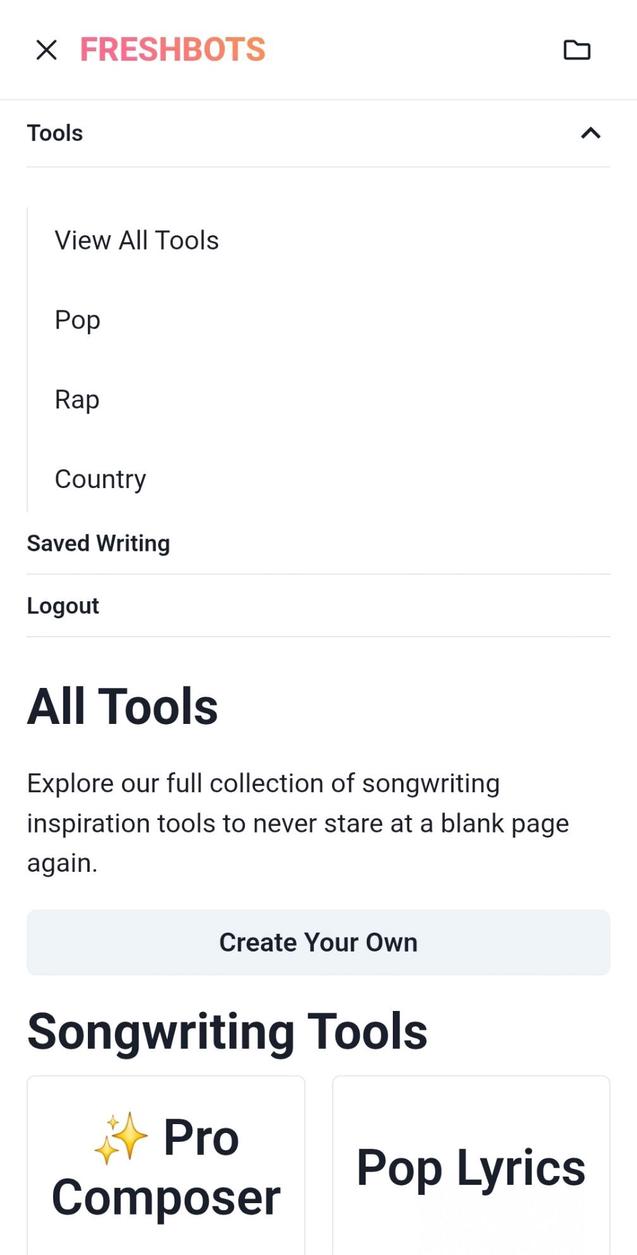Image resolution: width=637 pixels, height=1255 pixels.
Task: Click Logout
Action: point(63,605)
